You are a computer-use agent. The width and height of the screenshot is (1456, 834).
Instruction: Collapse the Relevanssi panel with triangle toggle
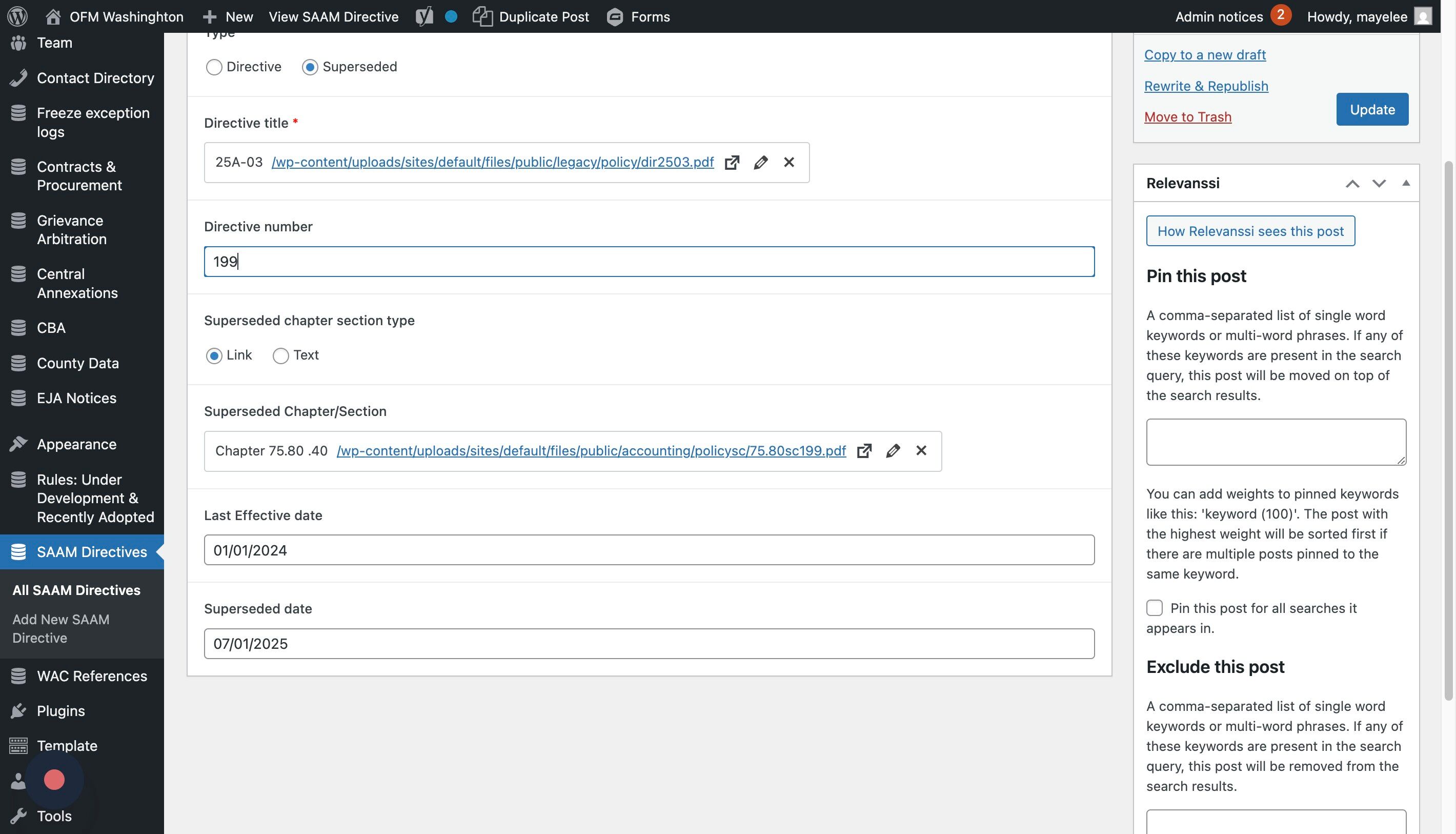1406,183
